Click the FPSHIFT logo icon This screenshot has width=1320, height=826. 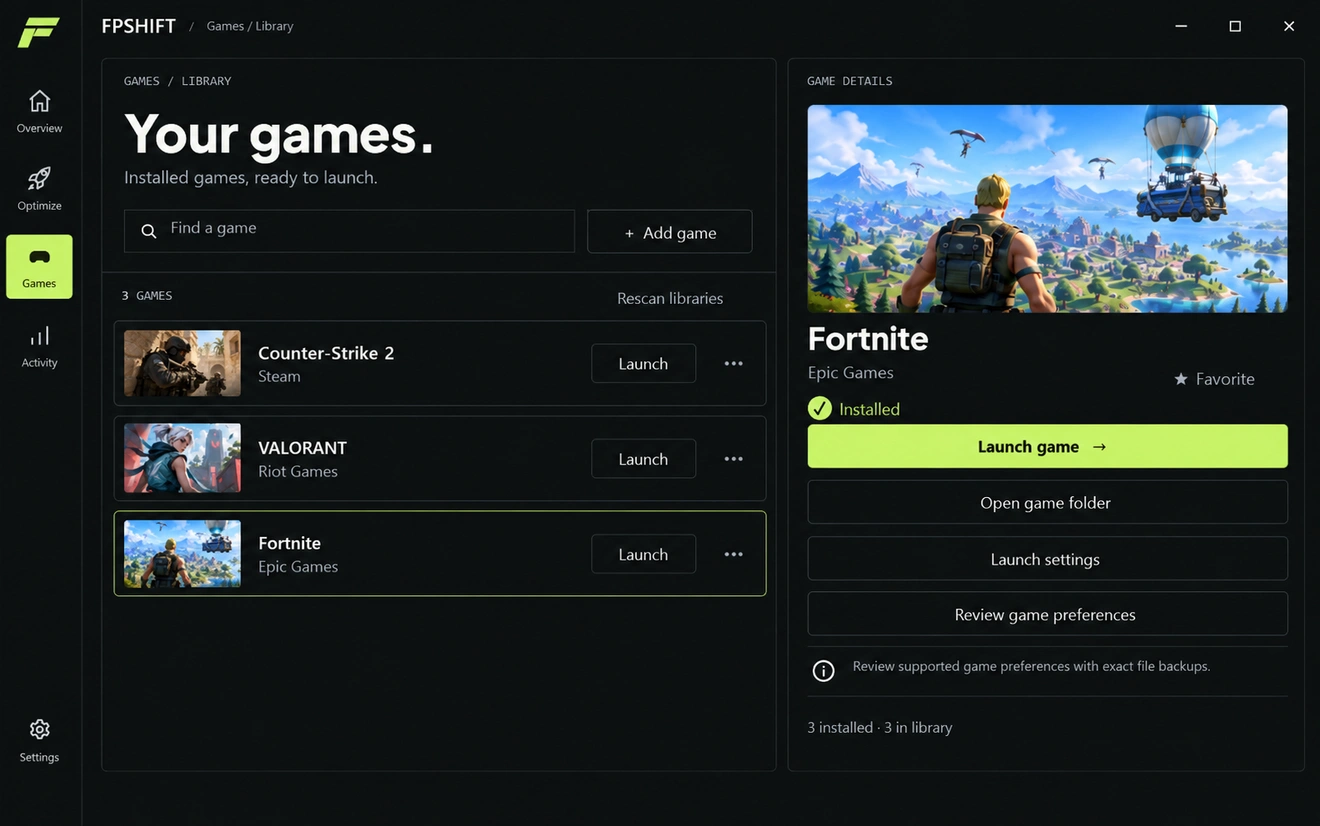(x=39, y=31)
